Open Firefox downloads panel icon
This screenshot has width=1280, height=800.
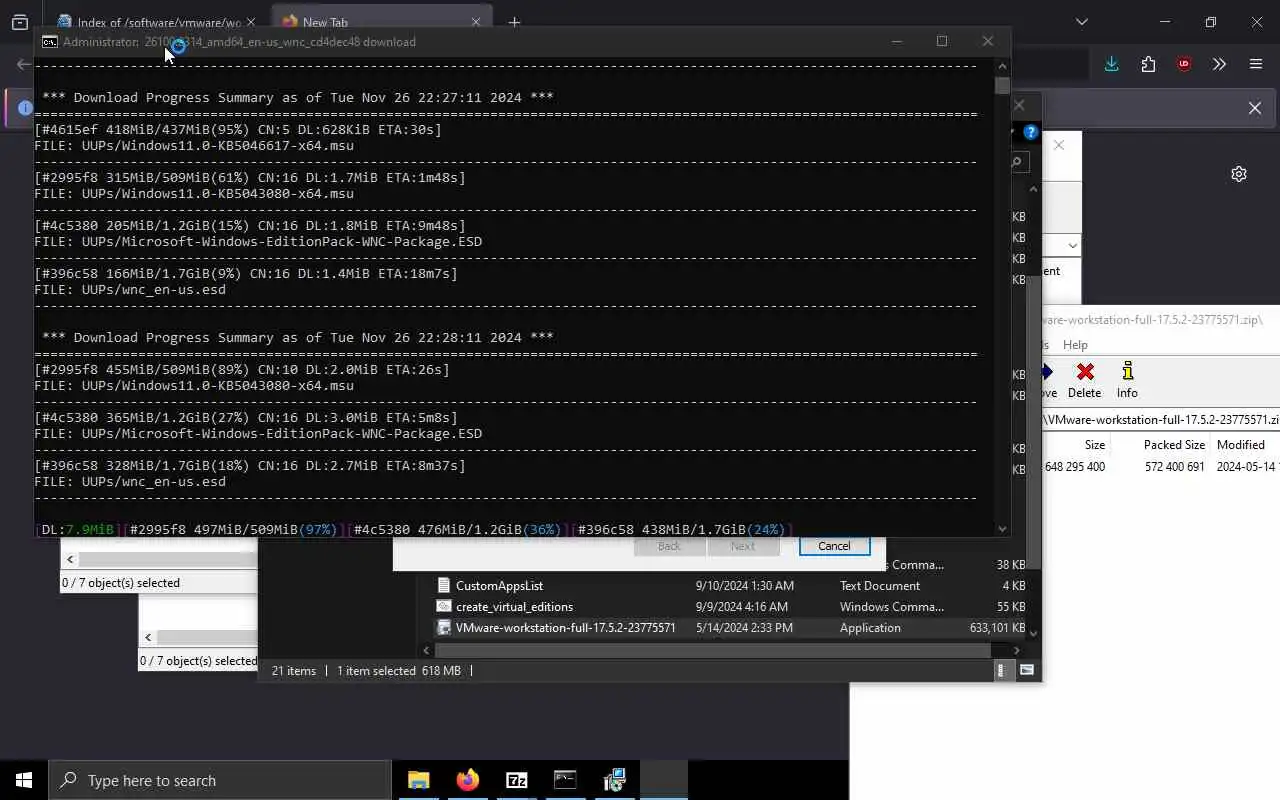tap(1111, 64)
